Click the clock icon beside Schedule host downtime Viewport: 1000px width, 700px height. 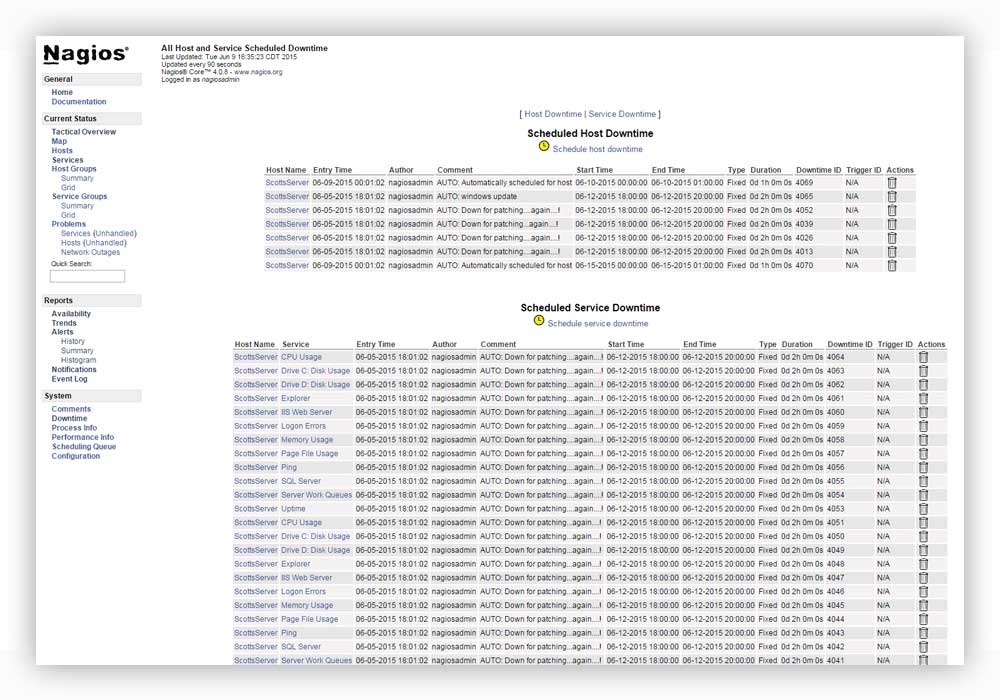[x=543, y=146]
